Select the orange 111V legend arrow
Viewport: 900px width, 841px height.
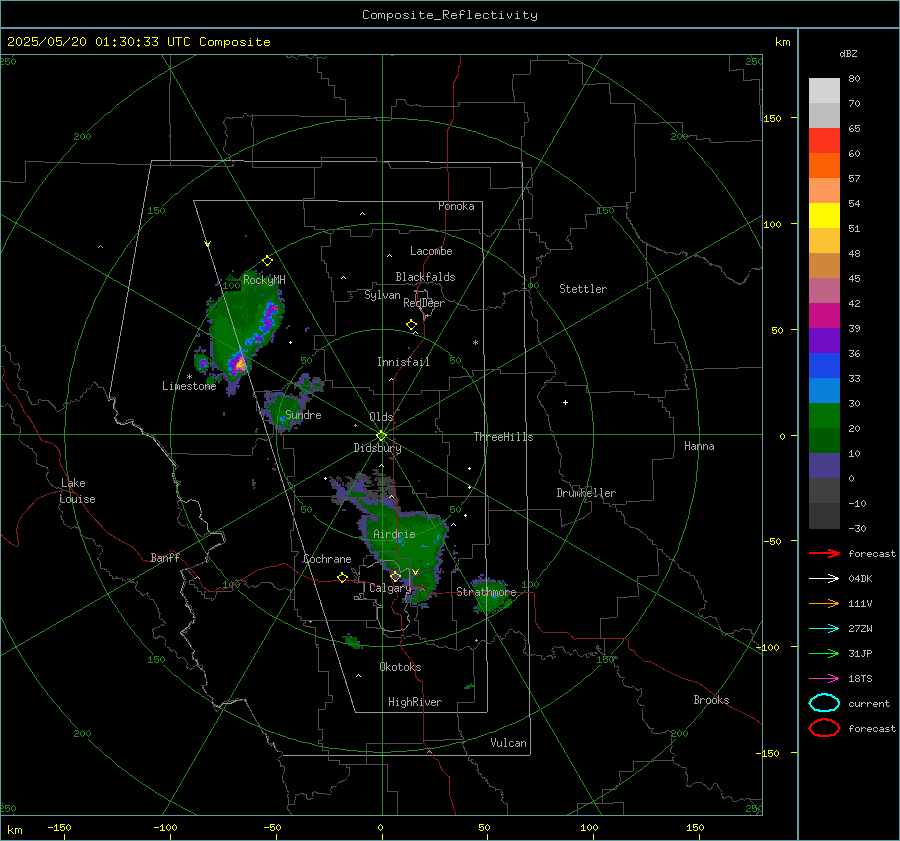pos(824,603)
